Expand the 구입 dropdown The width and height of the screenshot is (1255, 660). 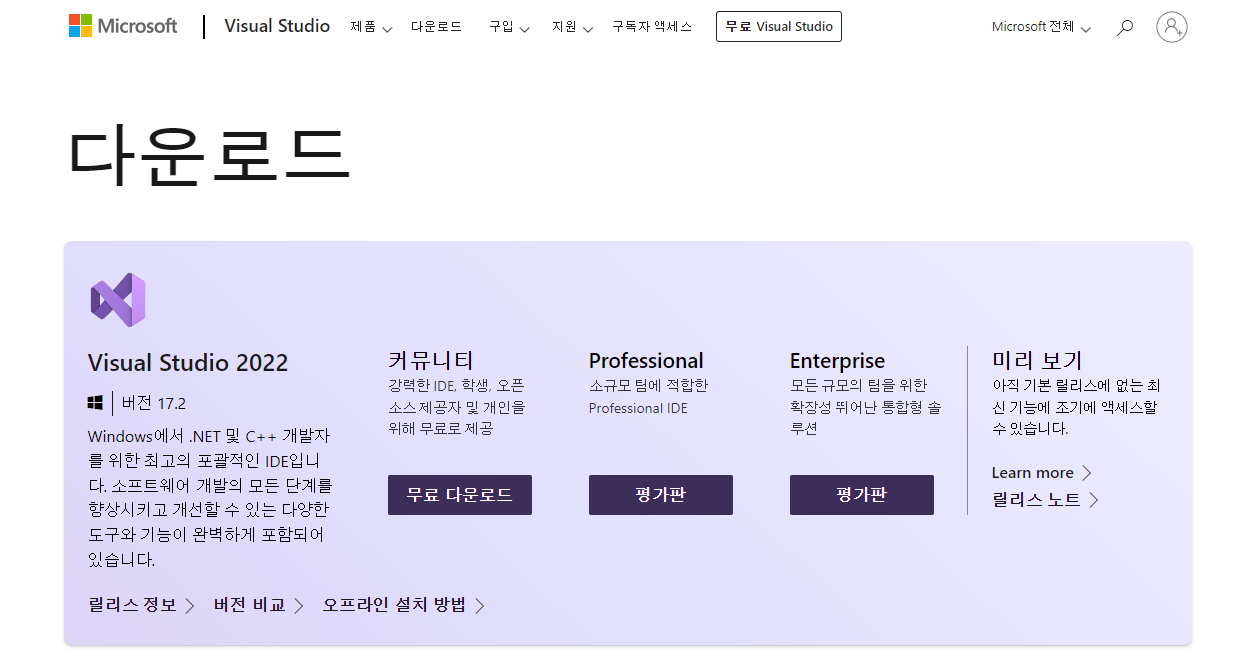[509, 27]
